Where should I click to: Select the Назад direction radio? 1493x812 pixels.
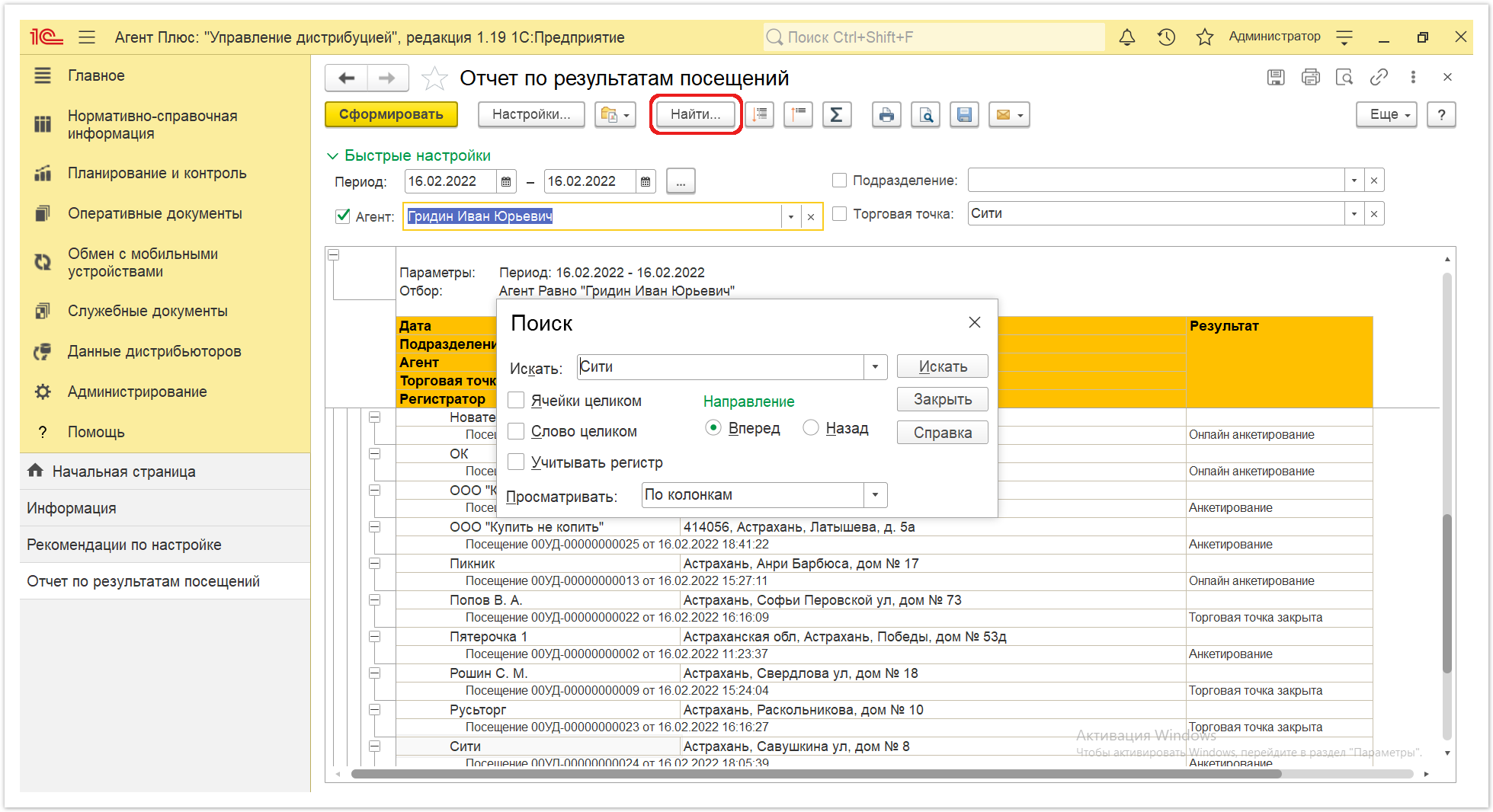point(811,428)
